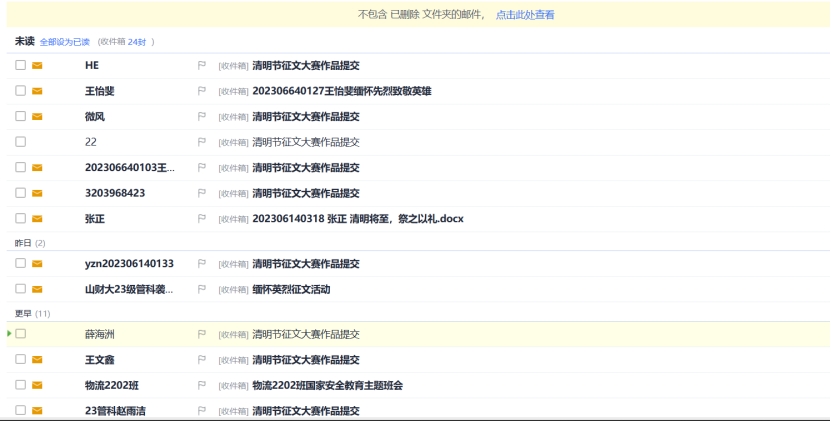Click the envelope icon beside 3203968423
Viewport: 831px width, 422px height.
pyautogui.click(x=37, y=193)
